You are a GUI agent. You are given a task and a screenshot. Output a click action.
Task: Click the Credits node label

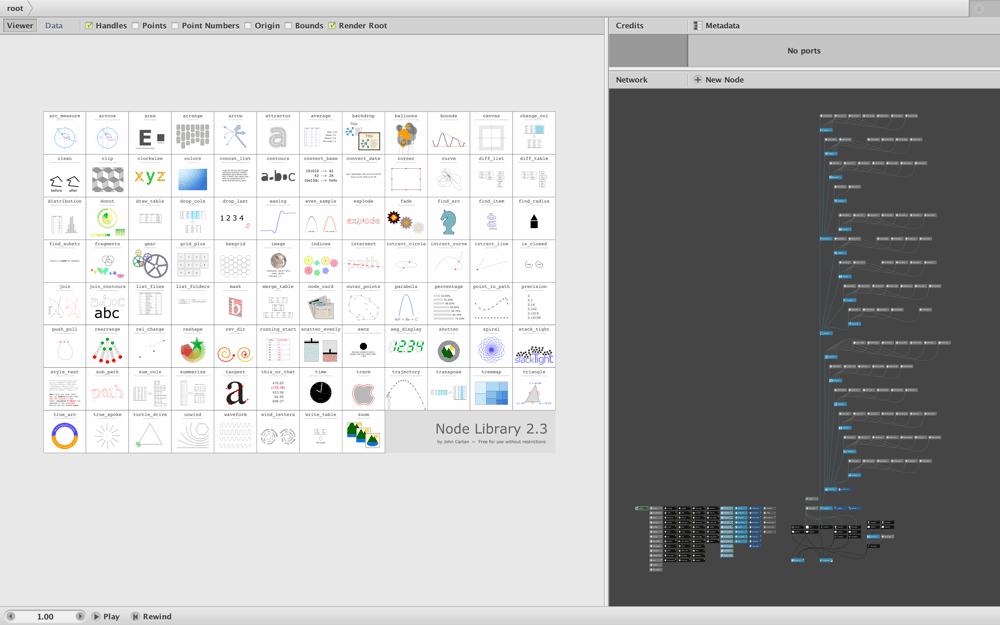[629, 26]
